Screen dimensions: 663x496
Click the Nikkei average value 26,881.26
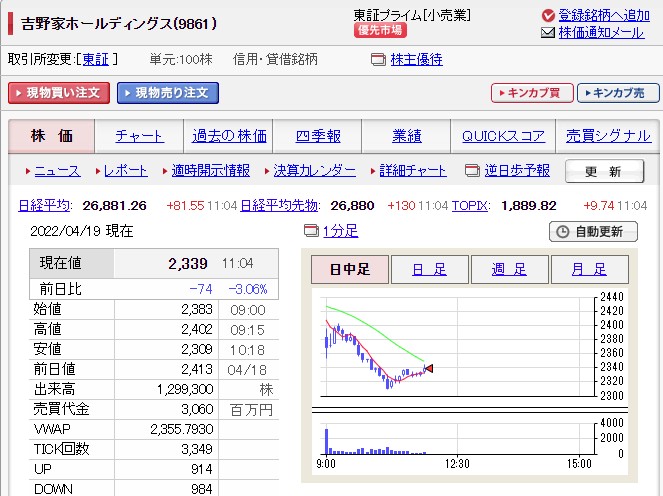[114, 206]
